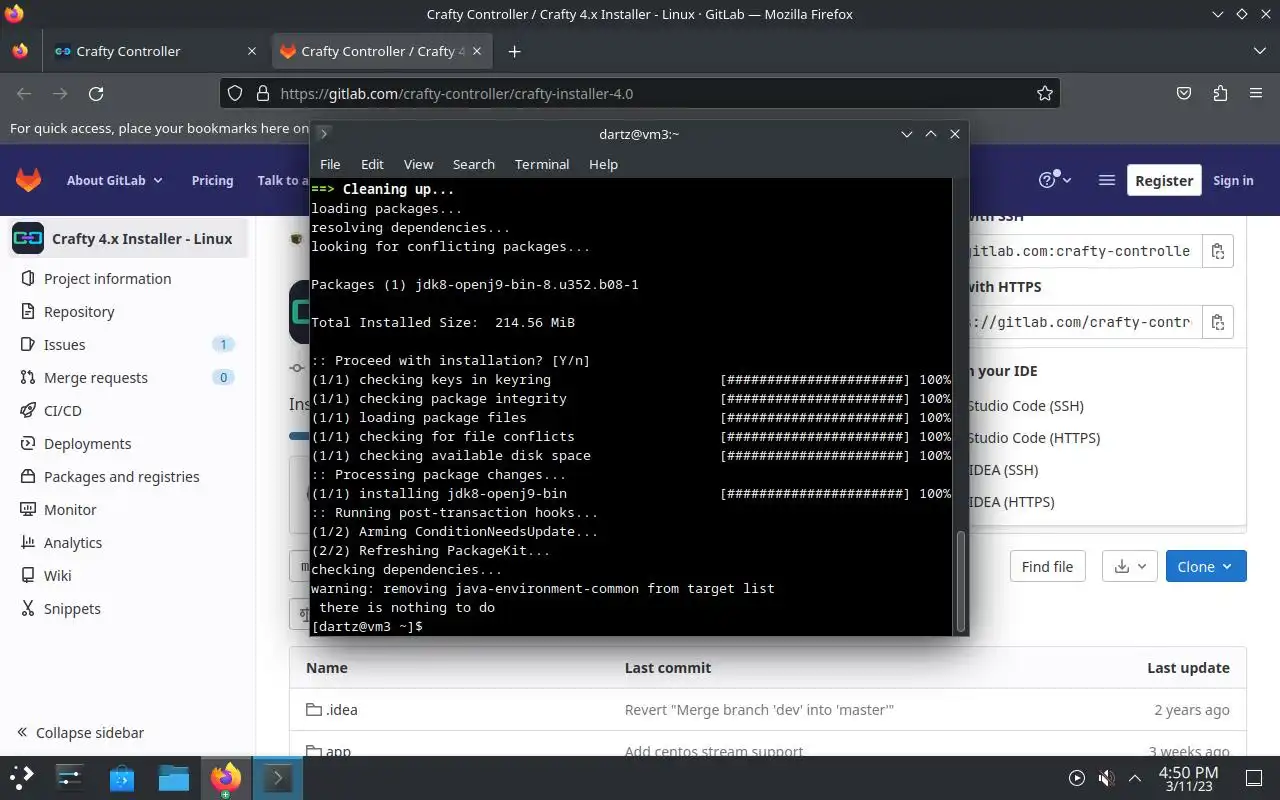
Task: Open Repository in the sidebar
Action: pos(127,312)
